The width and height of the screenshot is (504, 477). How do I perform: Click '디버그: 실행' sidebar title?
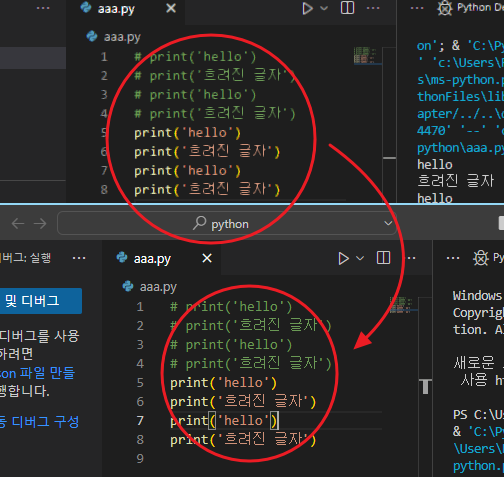[x=26, y=258]
